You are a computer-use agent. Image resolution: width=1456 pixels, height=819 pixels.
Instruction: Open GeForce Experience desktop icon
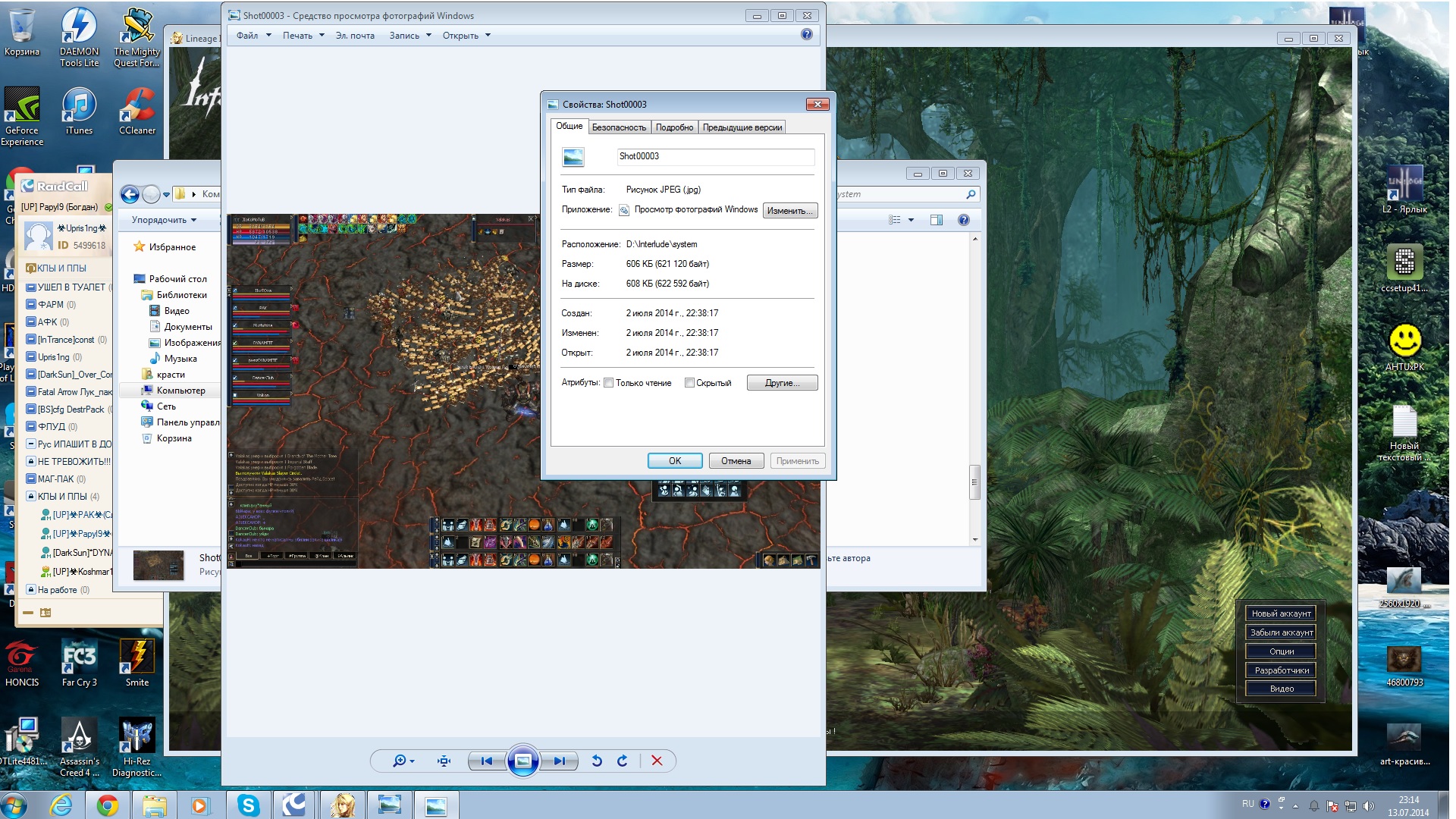coord(22,116)
